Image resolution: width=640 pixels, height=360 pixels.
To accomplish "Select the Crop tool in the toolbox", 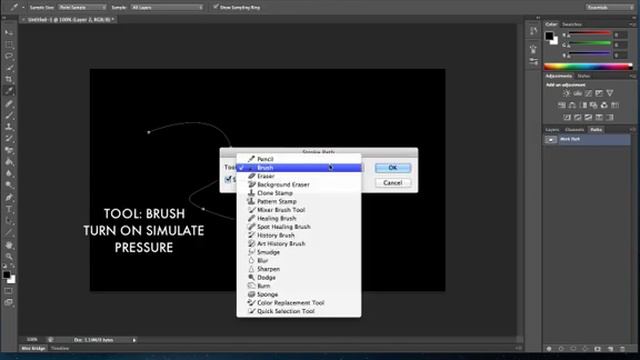I will (9, 79).
